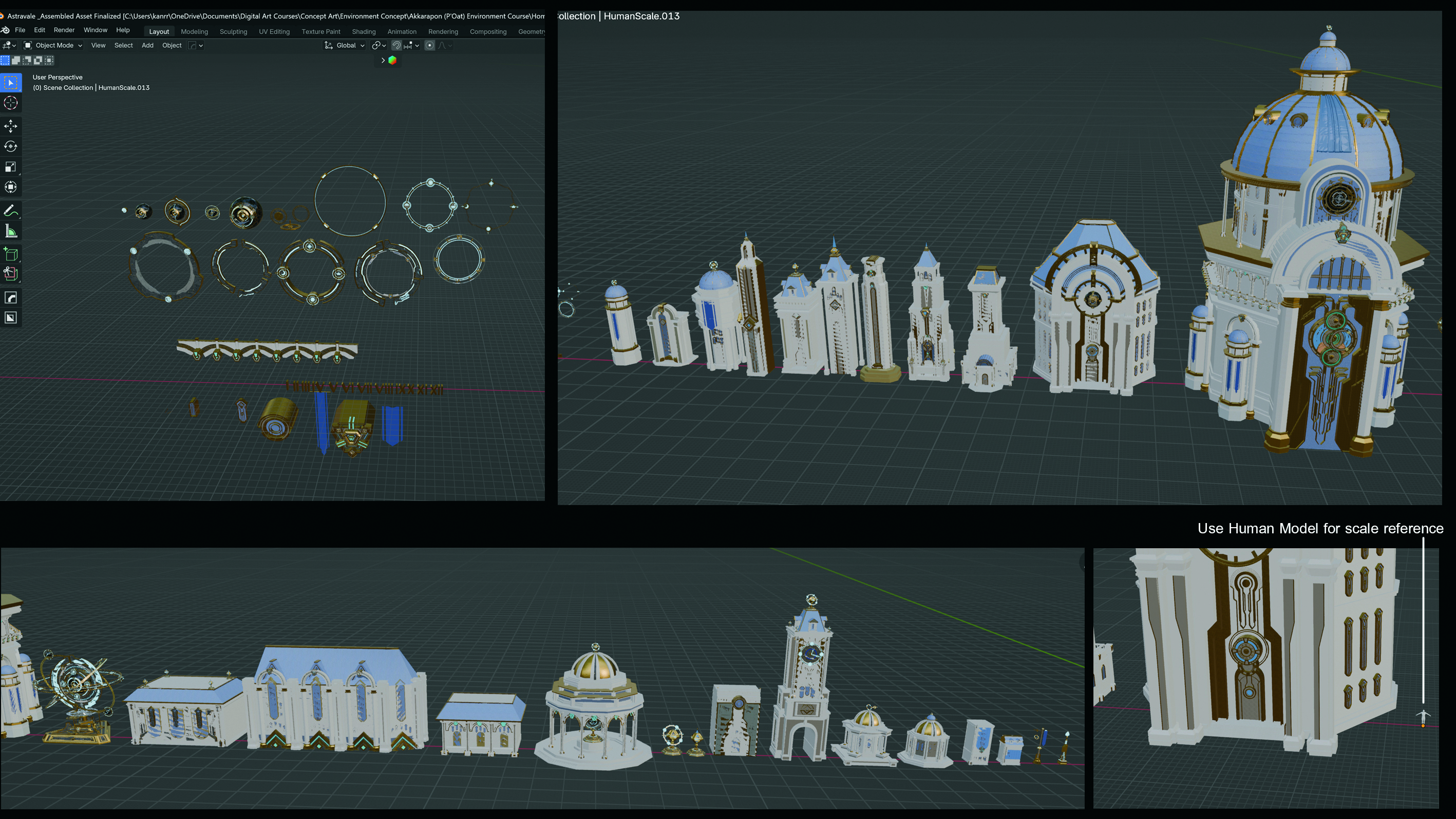Switch to the Texture Paint workspace tab

click(x=321, y=32)
